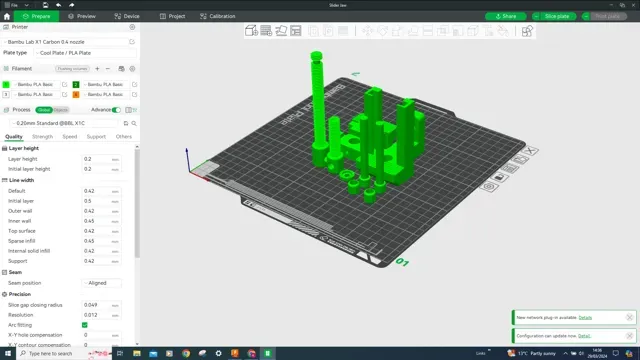Screen dimensions: 640x360
Task: Open filament 2 Bambu PLA Basic dropdown
Action: [x=105, y=84]
